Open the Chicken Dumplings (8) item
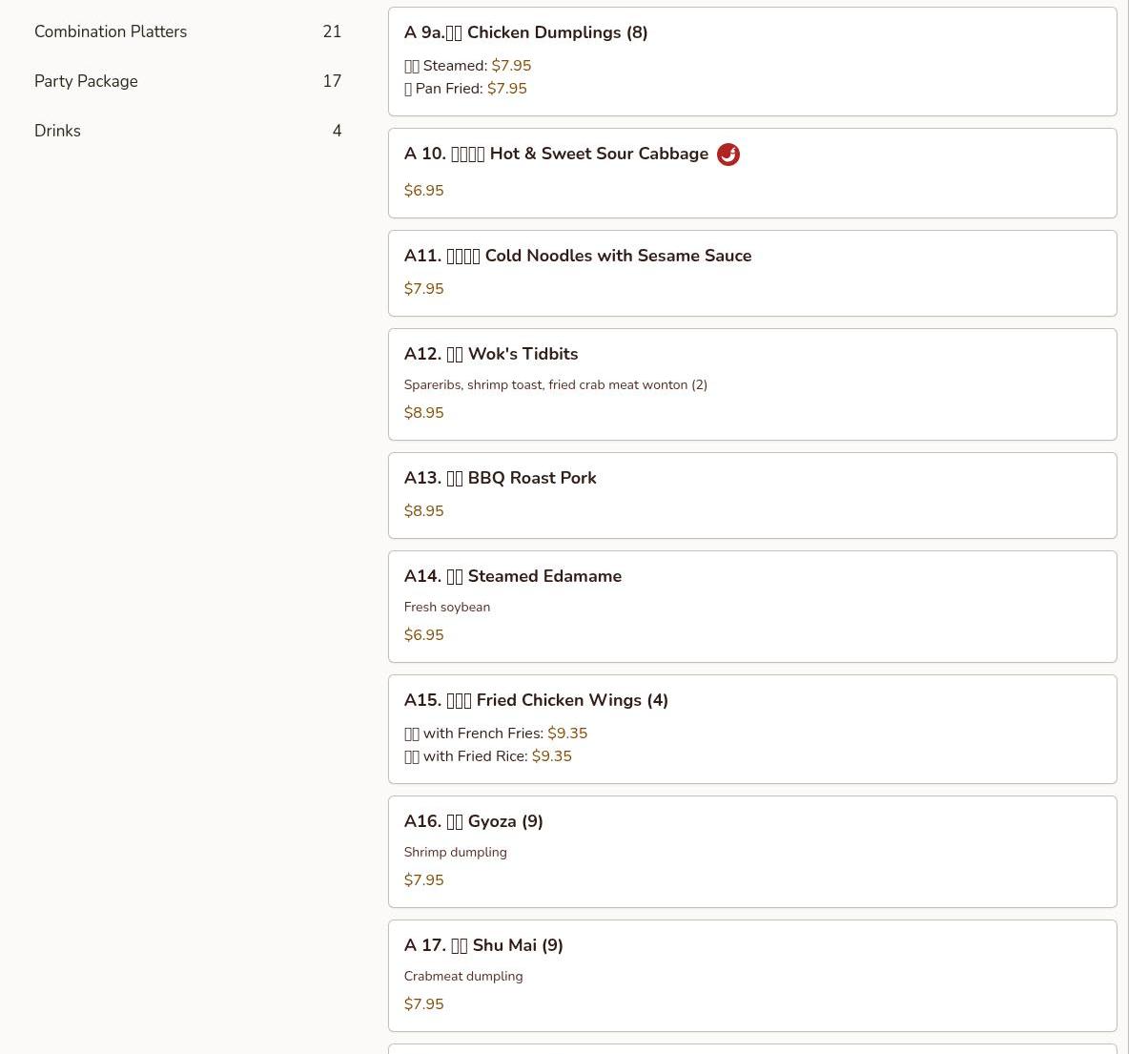The height and width of the screenshot is (1054, 1148). pyautogui.click(x=525, y=32)
